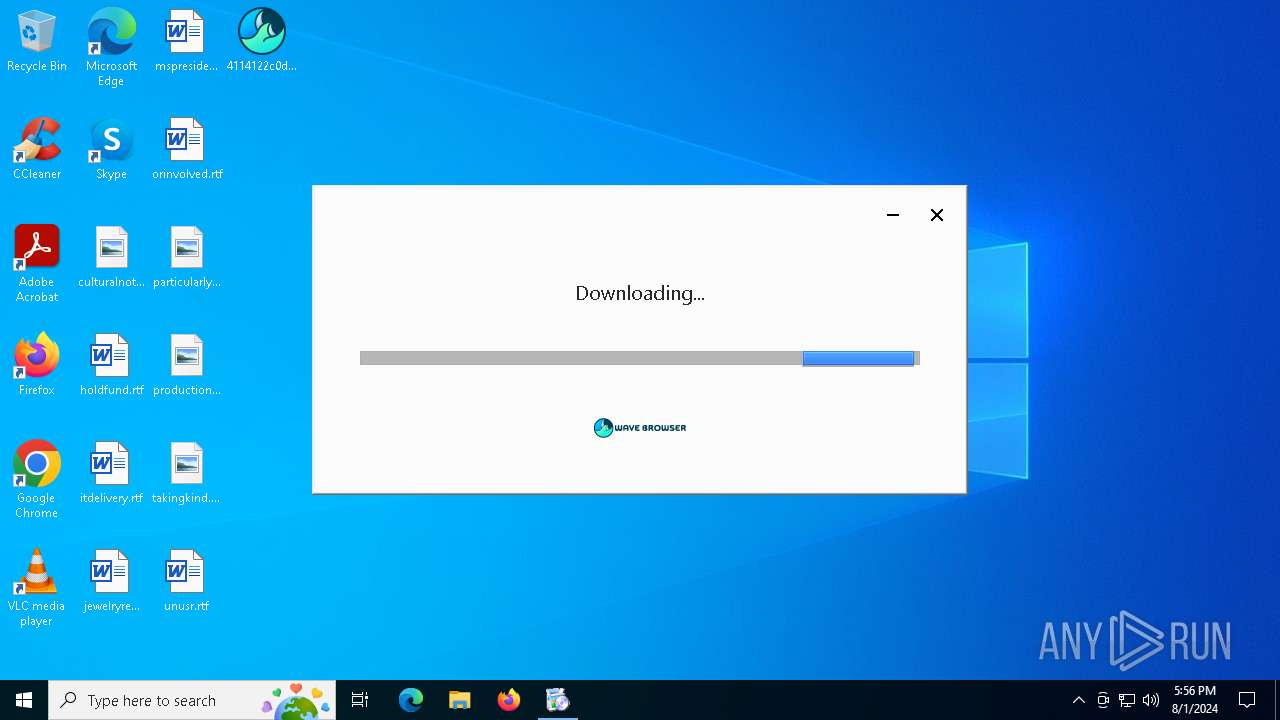Select the particularly... image file icon
The image size is (1280, 720).
click(187, 258)
